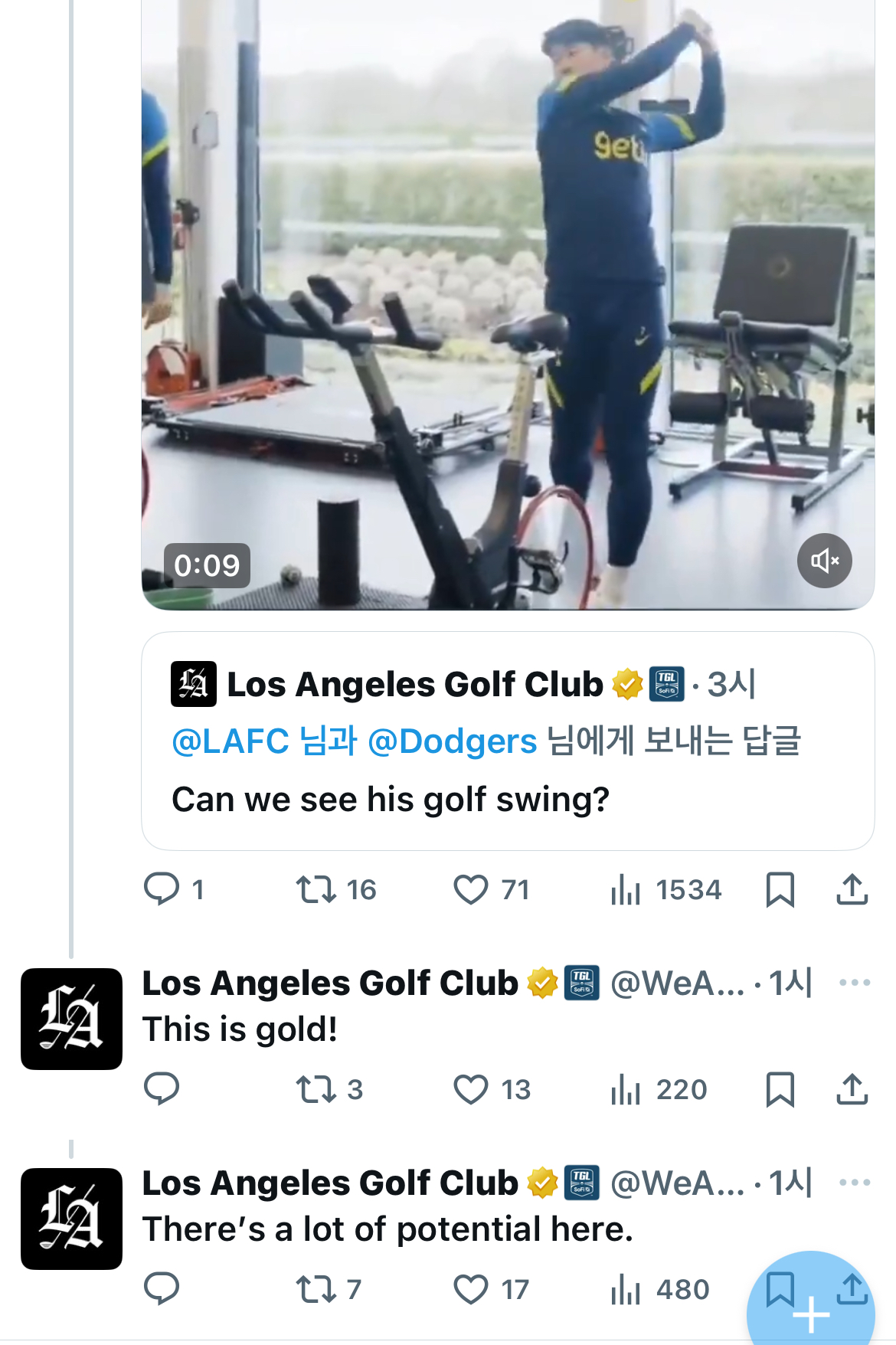Like the post with 71 likes

coord(470,889)
